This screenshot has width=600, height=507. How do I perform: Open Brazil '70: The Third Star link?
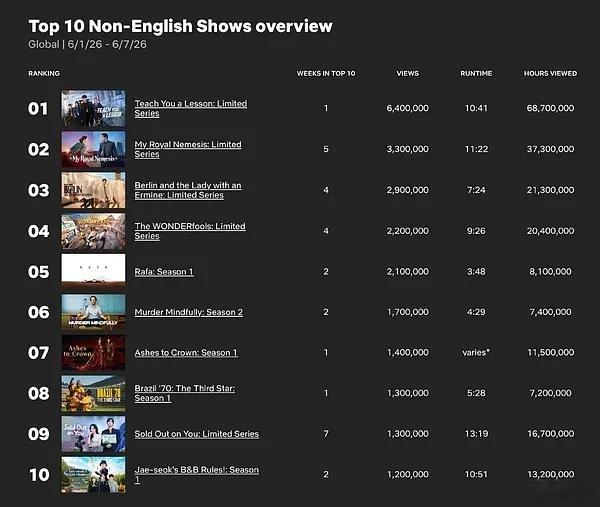(185, 393)
